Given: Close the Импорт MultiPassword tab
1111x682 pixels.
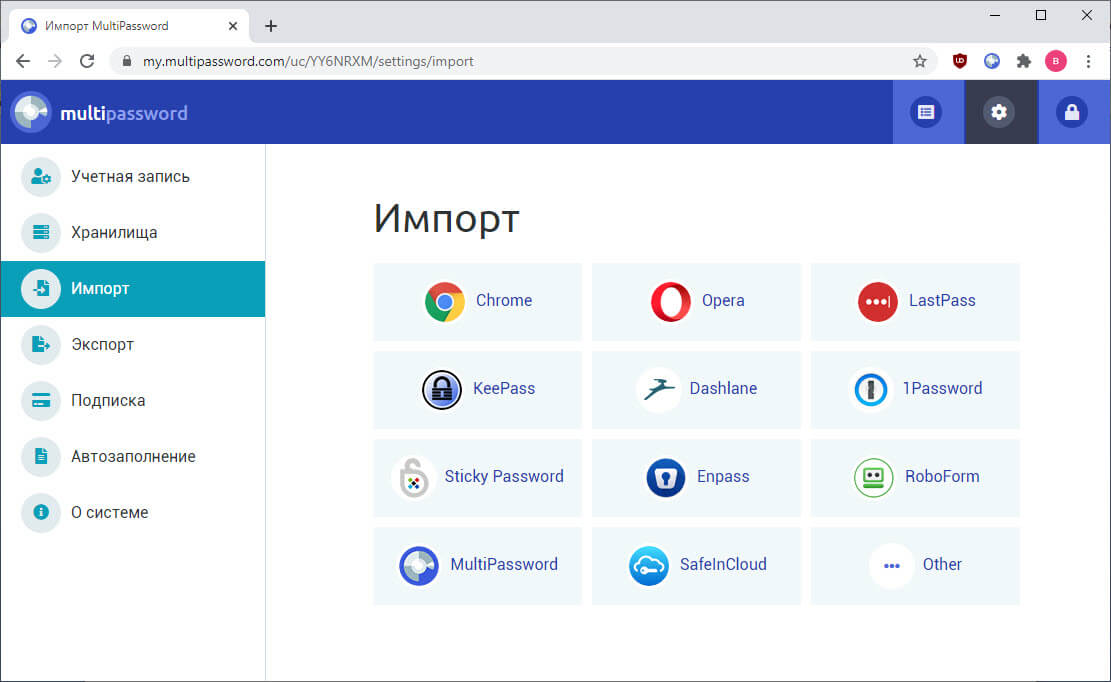Looking at the screenshot, I should click(x=233, y=26).
